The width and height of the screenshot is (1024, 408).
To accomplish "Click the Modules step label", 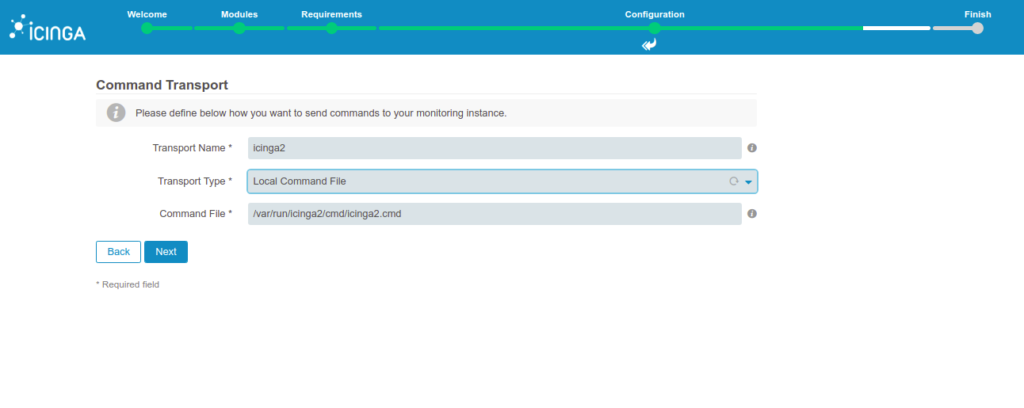I will [x=239, y=14].
